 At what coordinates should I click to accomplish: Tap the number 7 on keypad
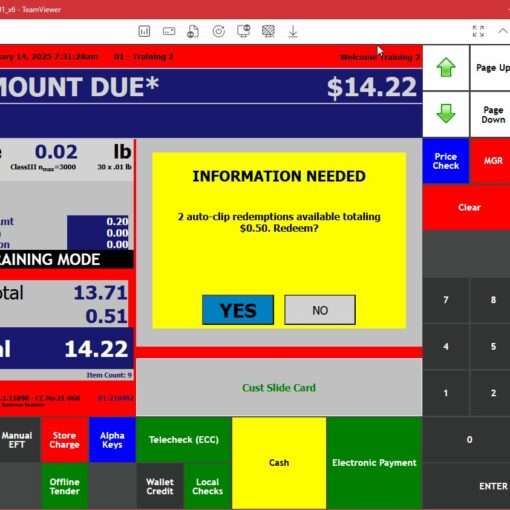click(446, 300)
